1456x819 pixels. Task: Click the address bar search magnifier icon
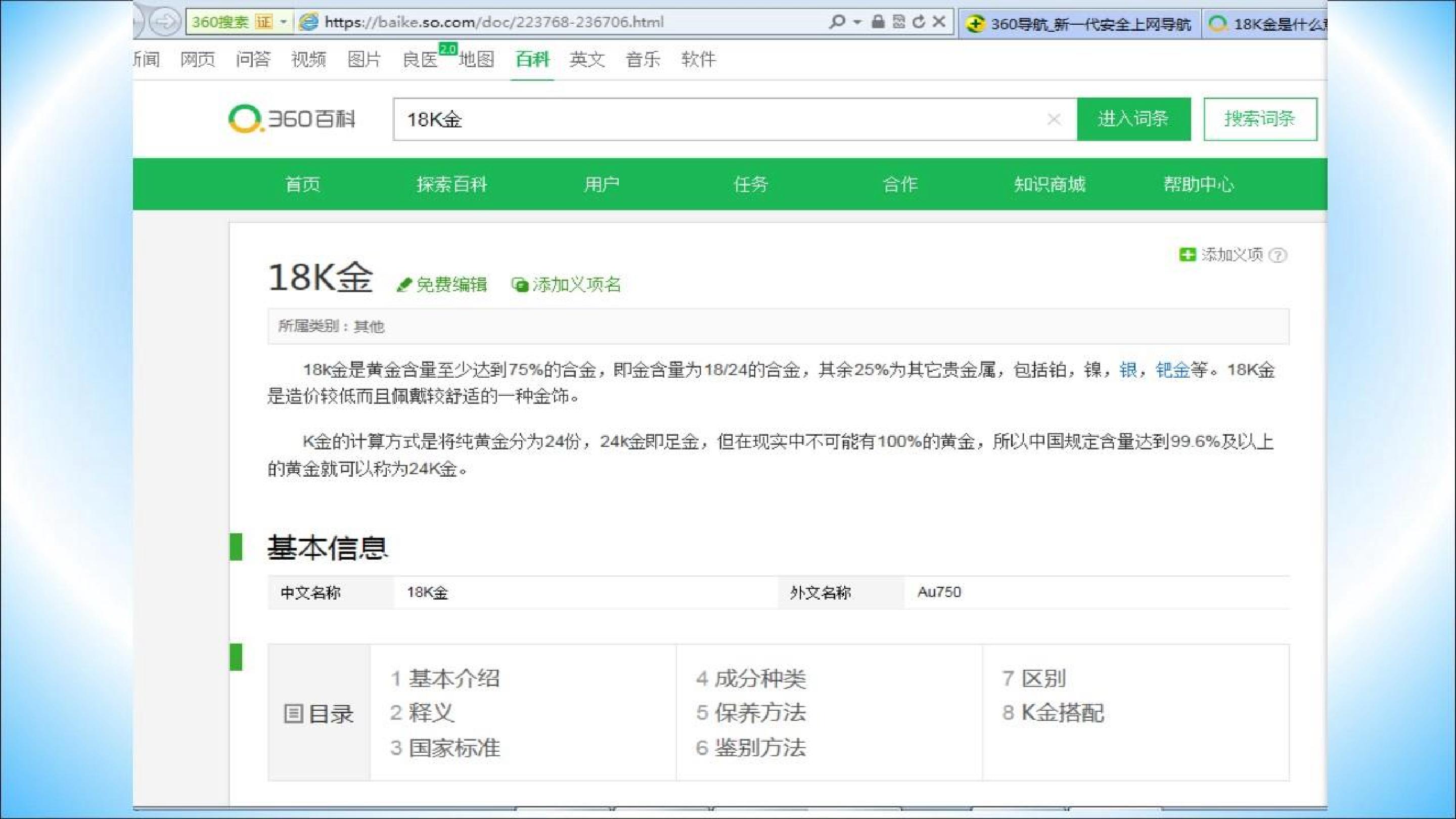coord(837,22)
